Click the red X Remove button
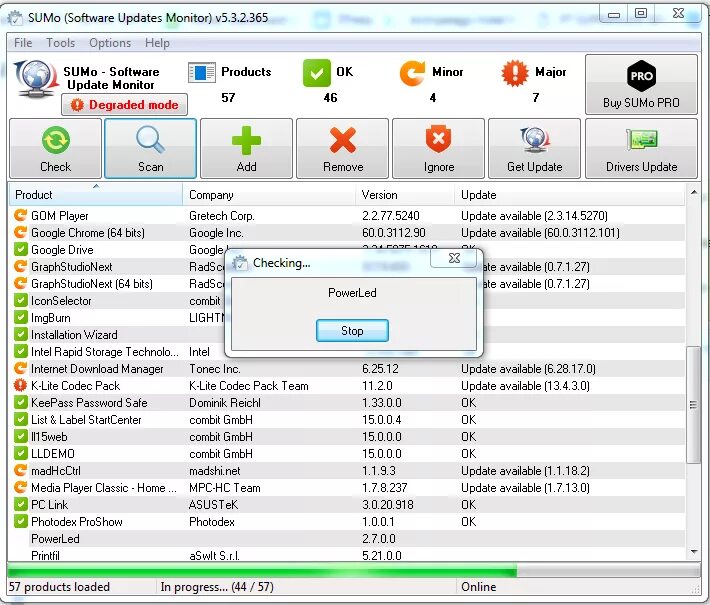Image resolution: width=710 pixels, height=605 pixels. [x=342, y=149]
